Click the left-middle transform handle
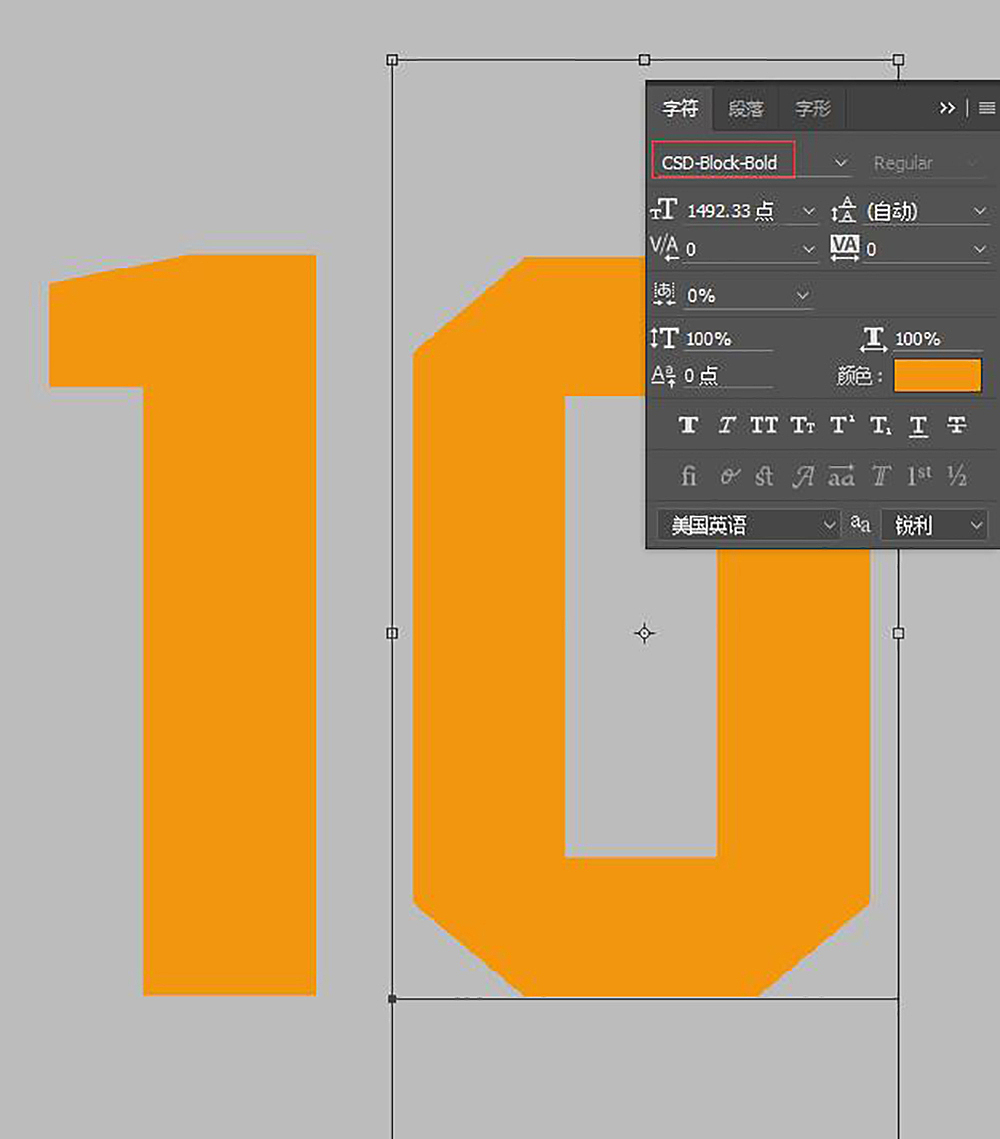The width and height of the screenshot is (1000, 1139). pos(392,633)
